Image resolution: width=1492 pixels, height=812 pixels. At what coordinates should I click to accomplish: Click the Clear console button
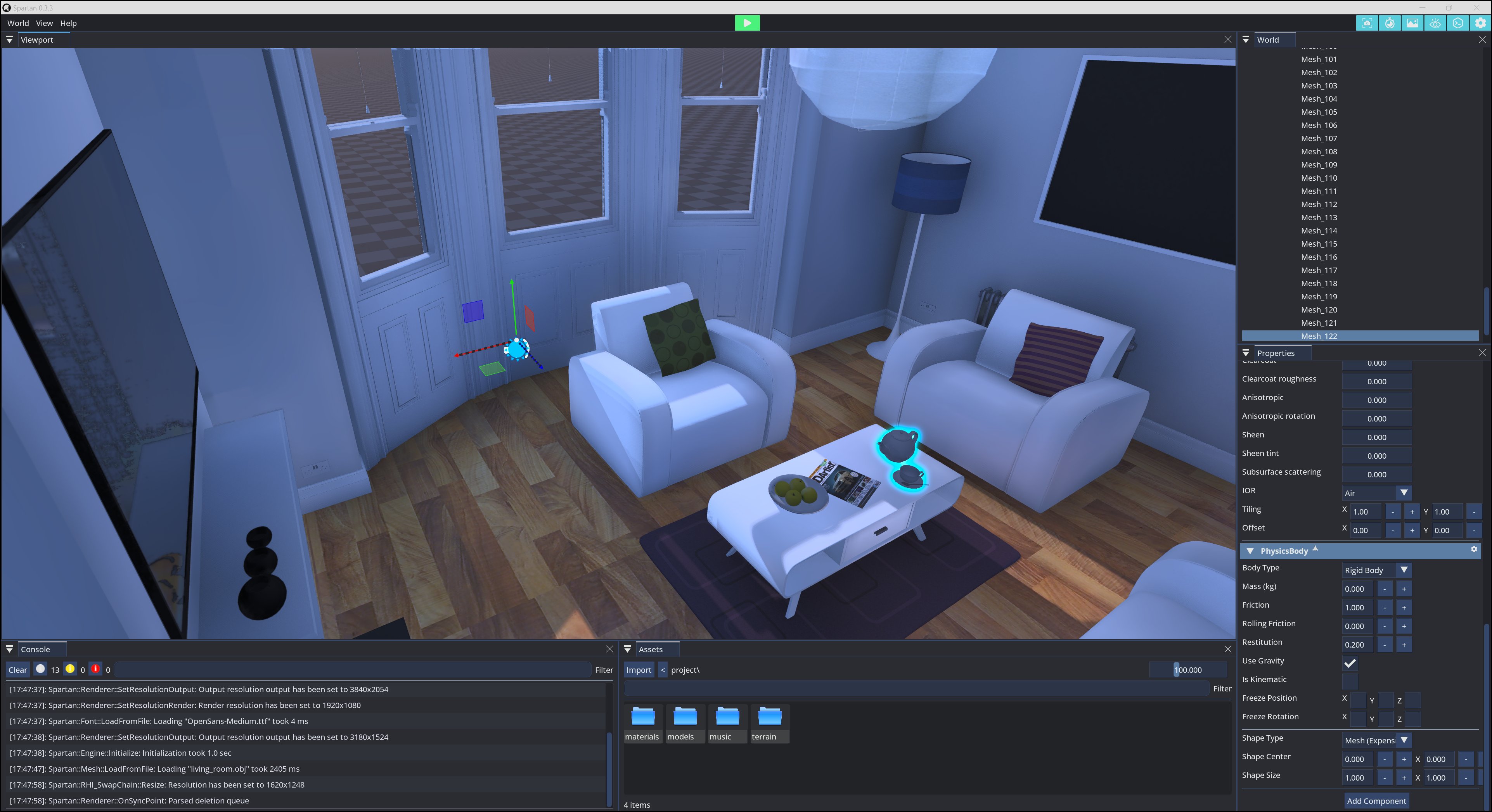(x=17, y=670)
